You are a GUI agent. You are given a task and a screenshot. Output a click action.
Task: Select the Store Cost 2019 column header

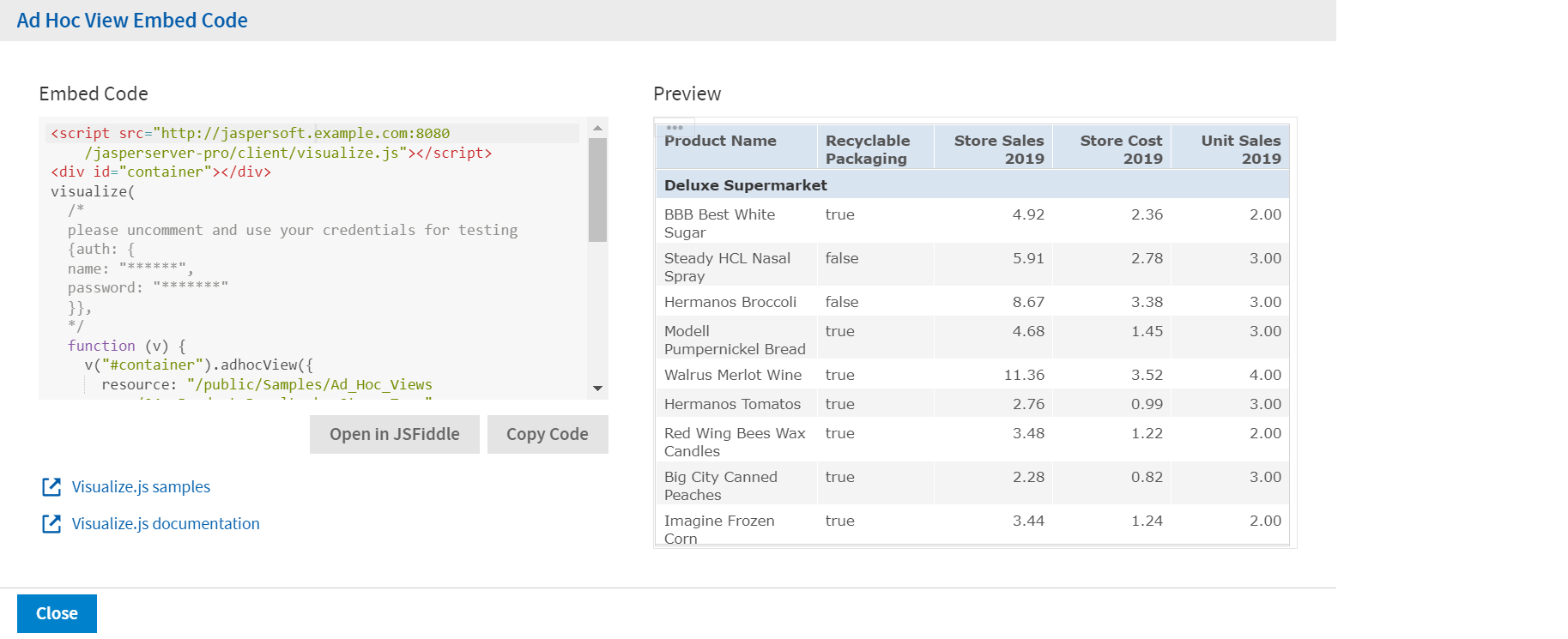[1112, 147]
